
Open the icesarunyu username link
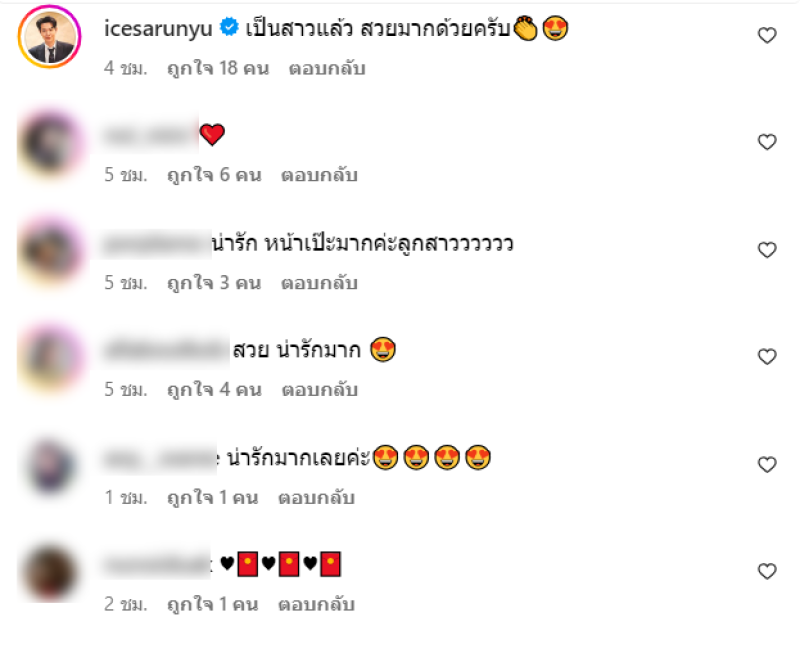pos(158,29)
